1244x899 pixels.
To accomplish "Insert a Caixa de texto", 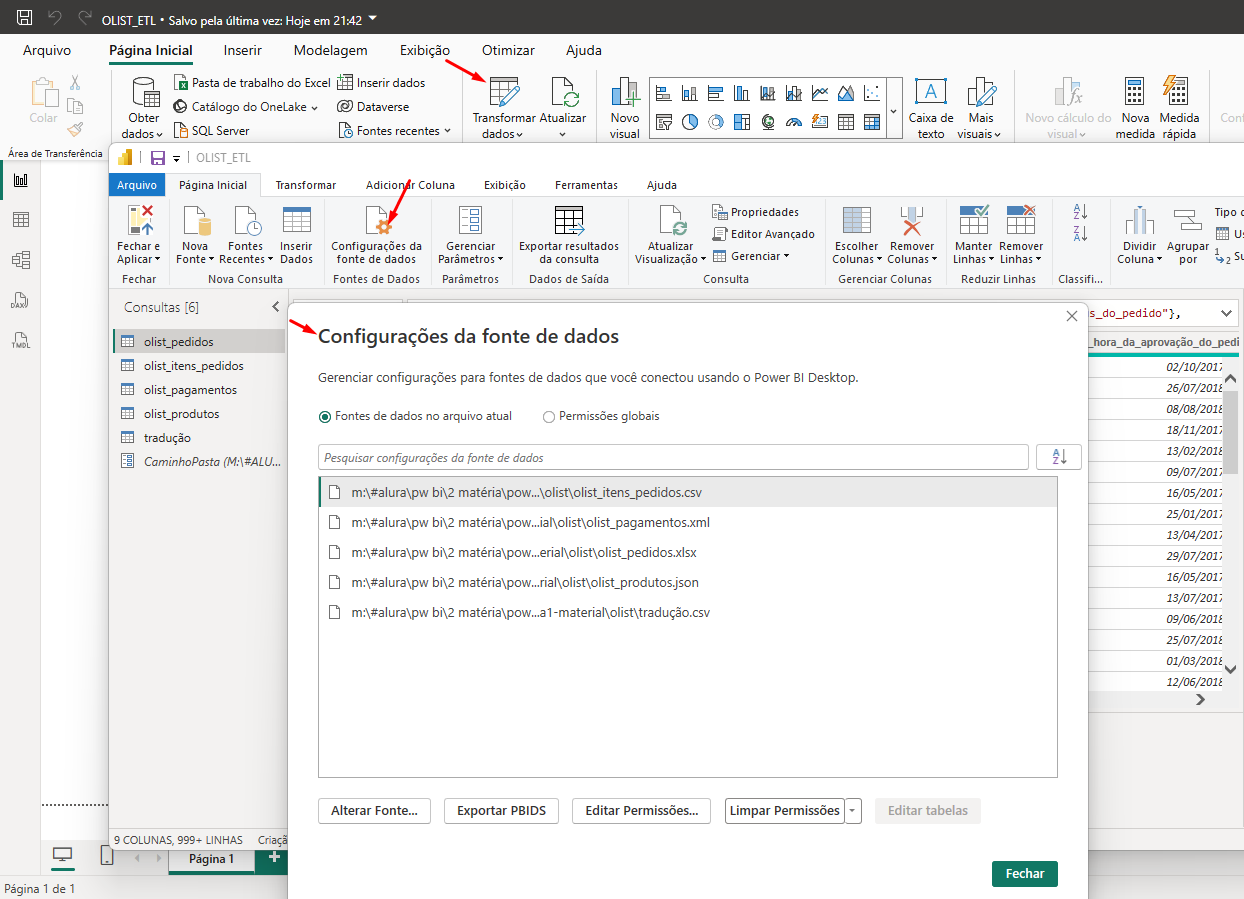I will click(931, 109).
